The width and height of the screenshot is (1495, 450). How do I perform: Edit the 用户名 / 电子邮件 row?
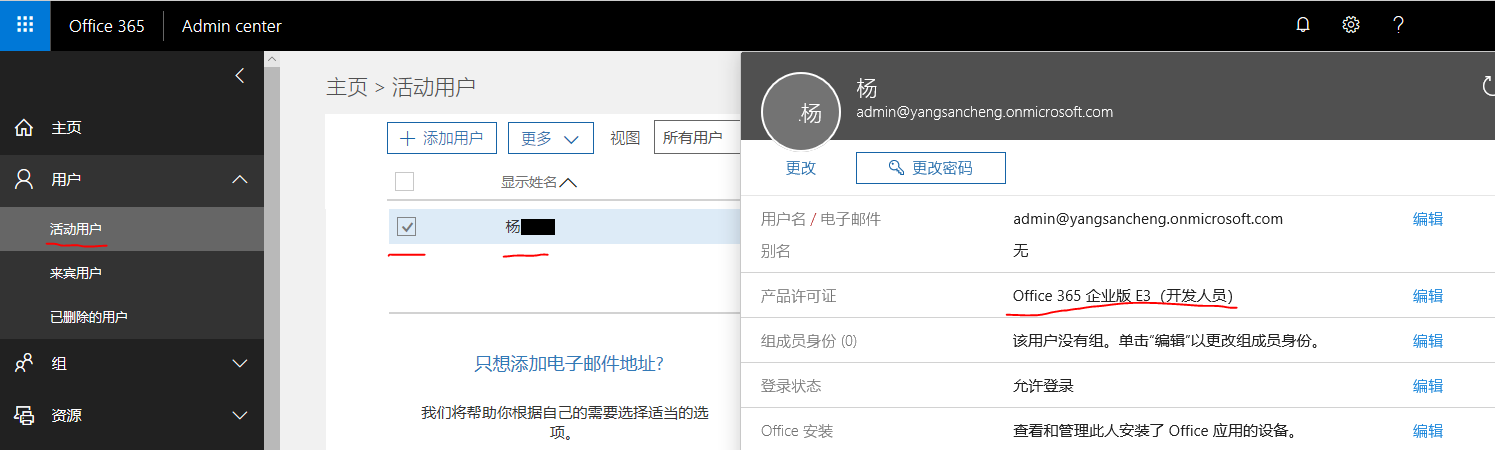pos(1427,219)
